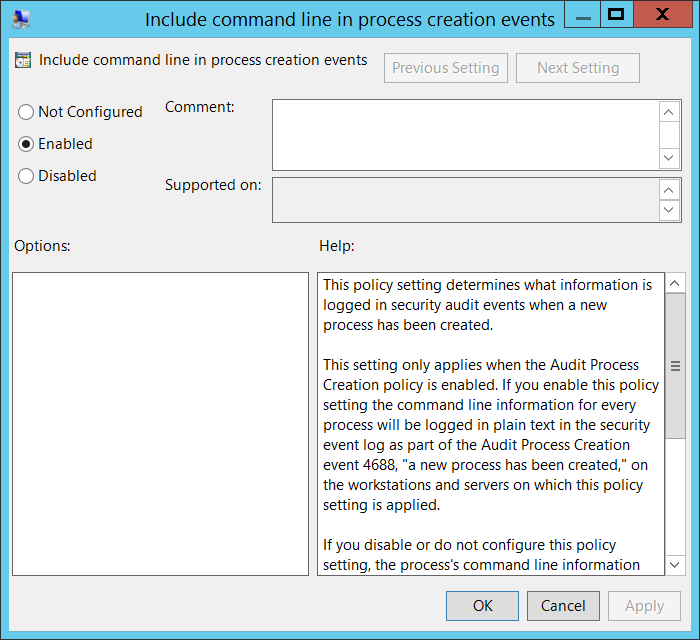Click inside the empty Options pane
This screenshot has width=700, height=640.
point(160,424)
